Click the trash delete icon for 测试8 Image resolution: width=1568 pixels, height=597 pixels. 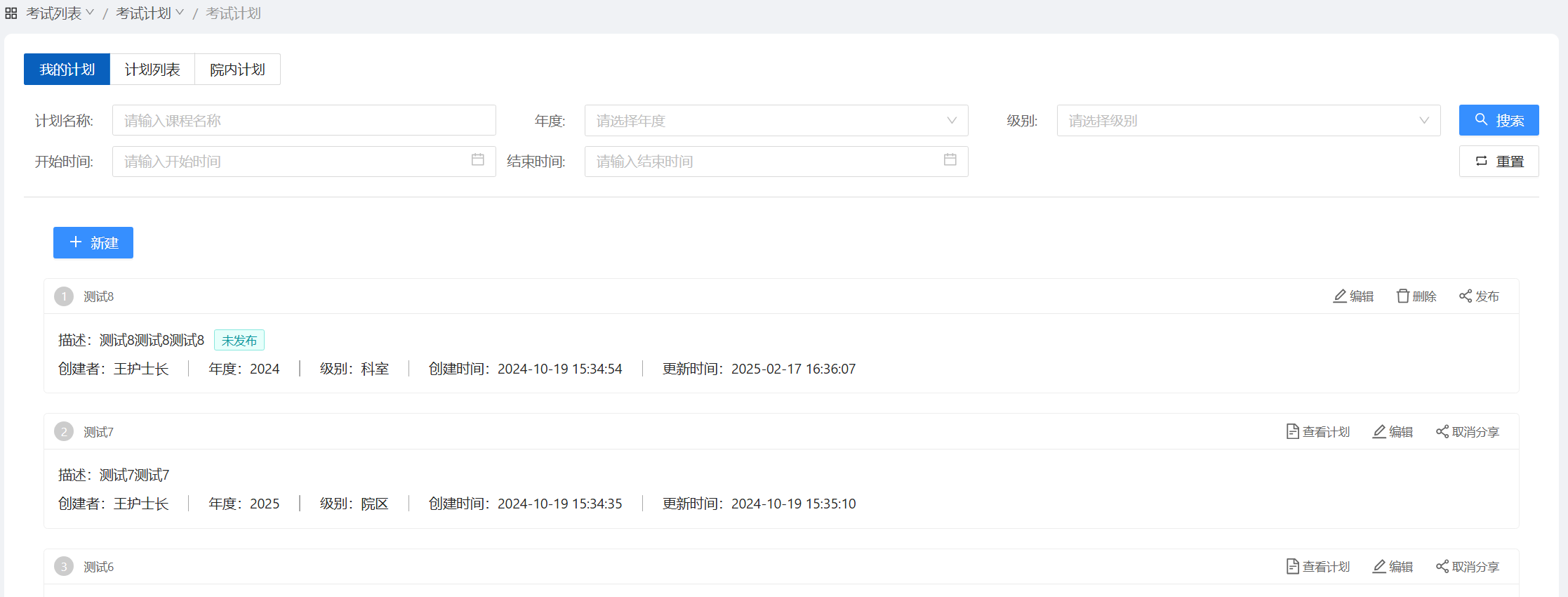click(1402, 296)
